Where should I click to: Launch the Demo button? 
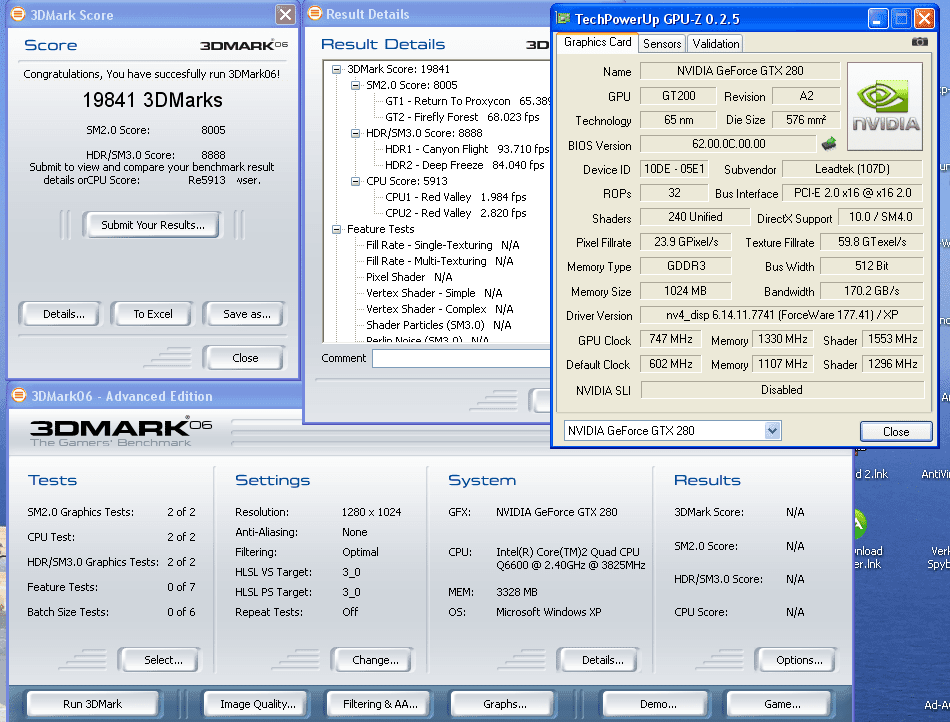(x=658, y=704)
